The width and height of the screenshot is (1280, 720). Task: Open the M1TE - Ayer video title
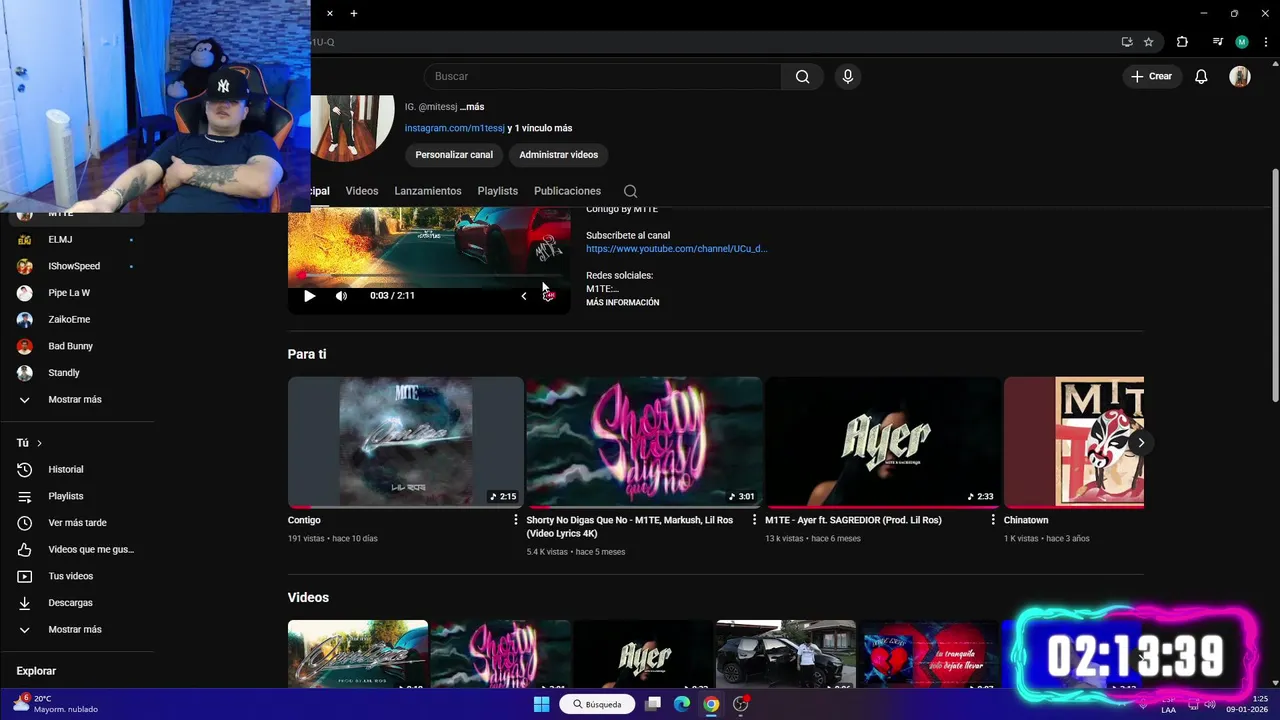[853, 520]
